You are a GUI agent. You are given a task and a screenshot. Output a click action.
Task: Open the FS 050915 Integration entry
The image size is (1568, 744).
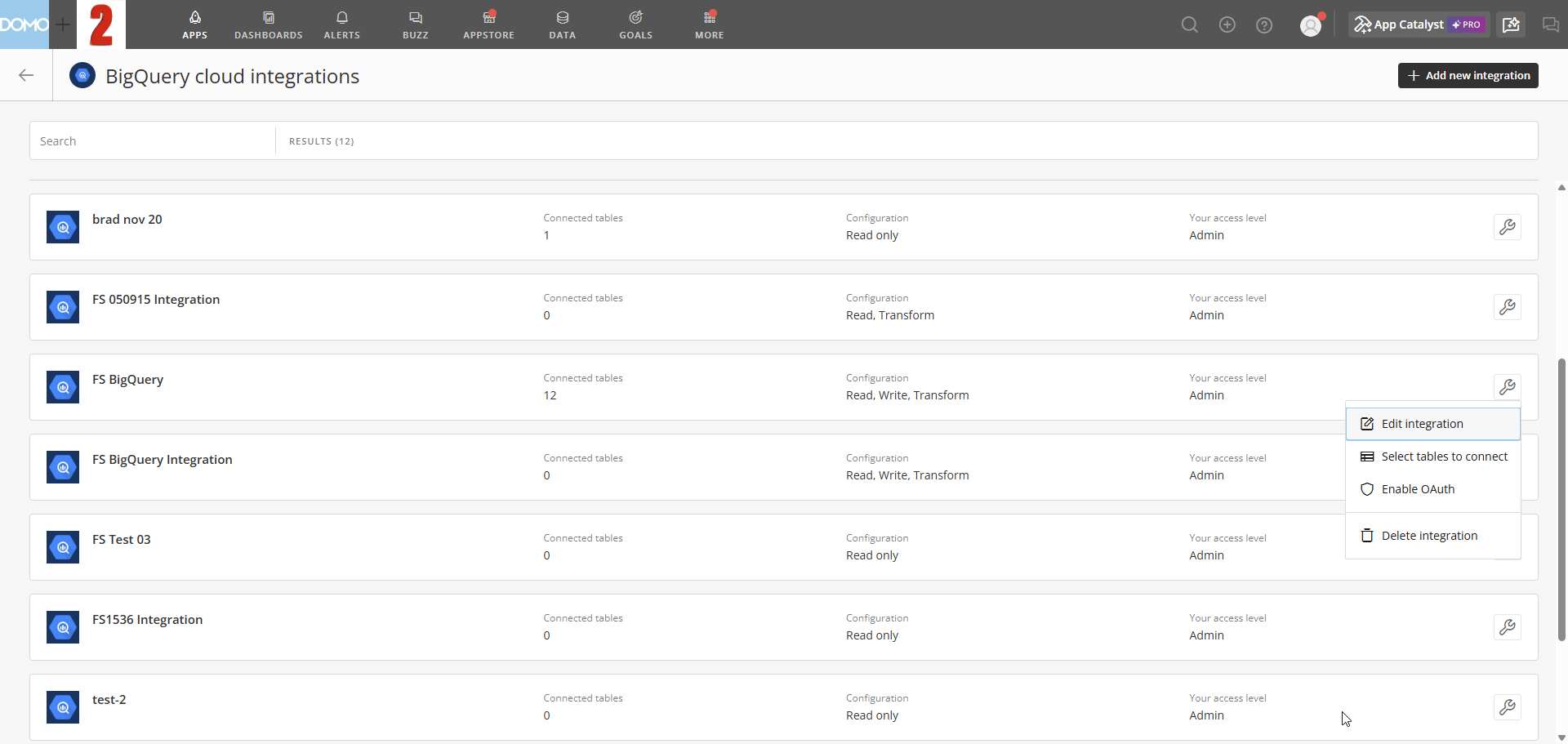click(x=156, y=299)
